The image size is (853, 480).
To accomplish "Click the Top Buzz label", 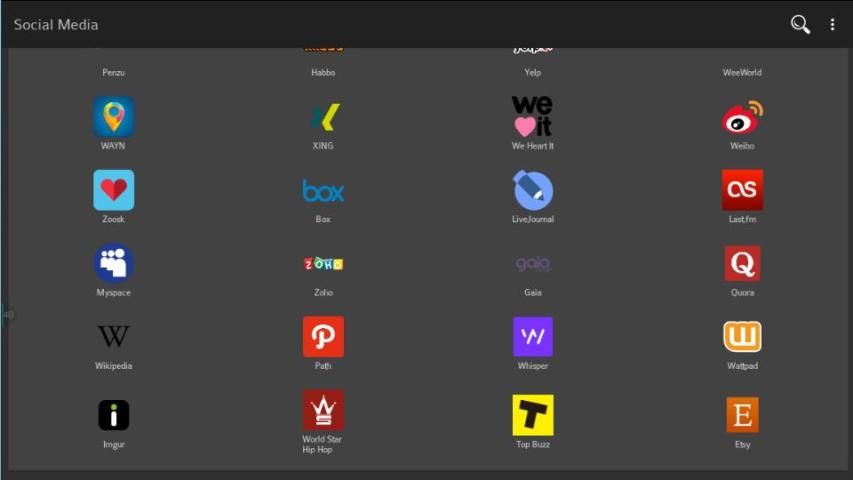I will [532, 444].
